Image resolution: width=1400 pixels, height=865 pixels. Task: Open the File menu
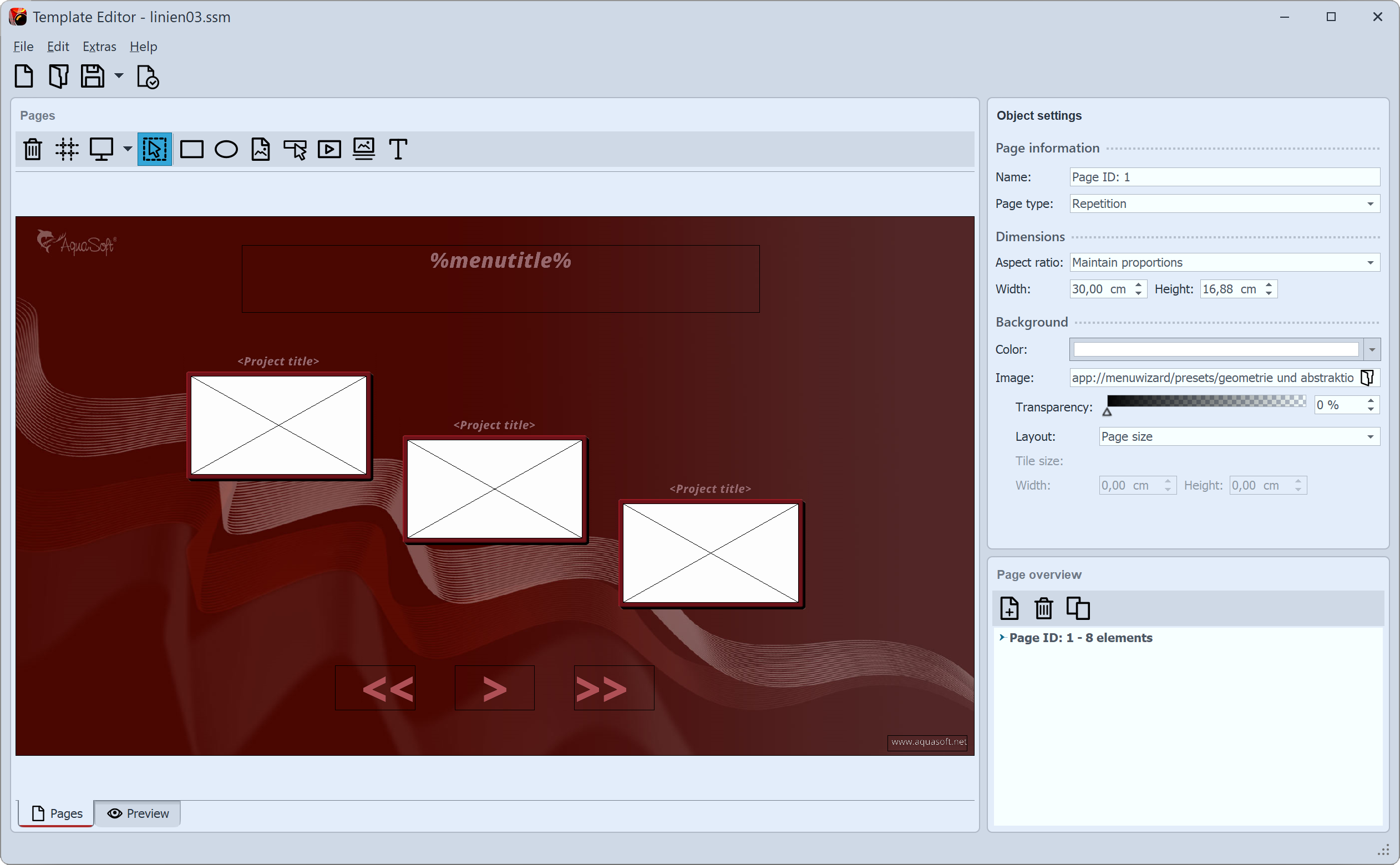coord(22,46)
